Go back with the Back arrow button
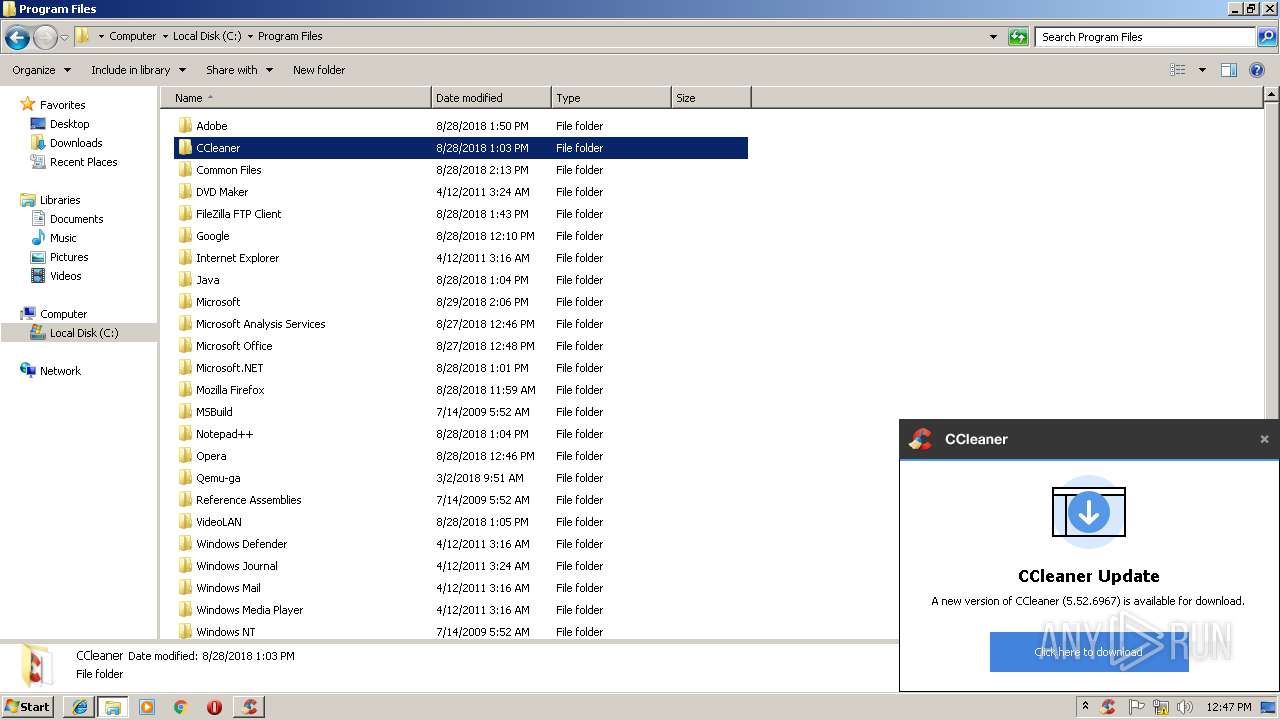This screenshot has width=1280, height=720. (x=17, y=37)
